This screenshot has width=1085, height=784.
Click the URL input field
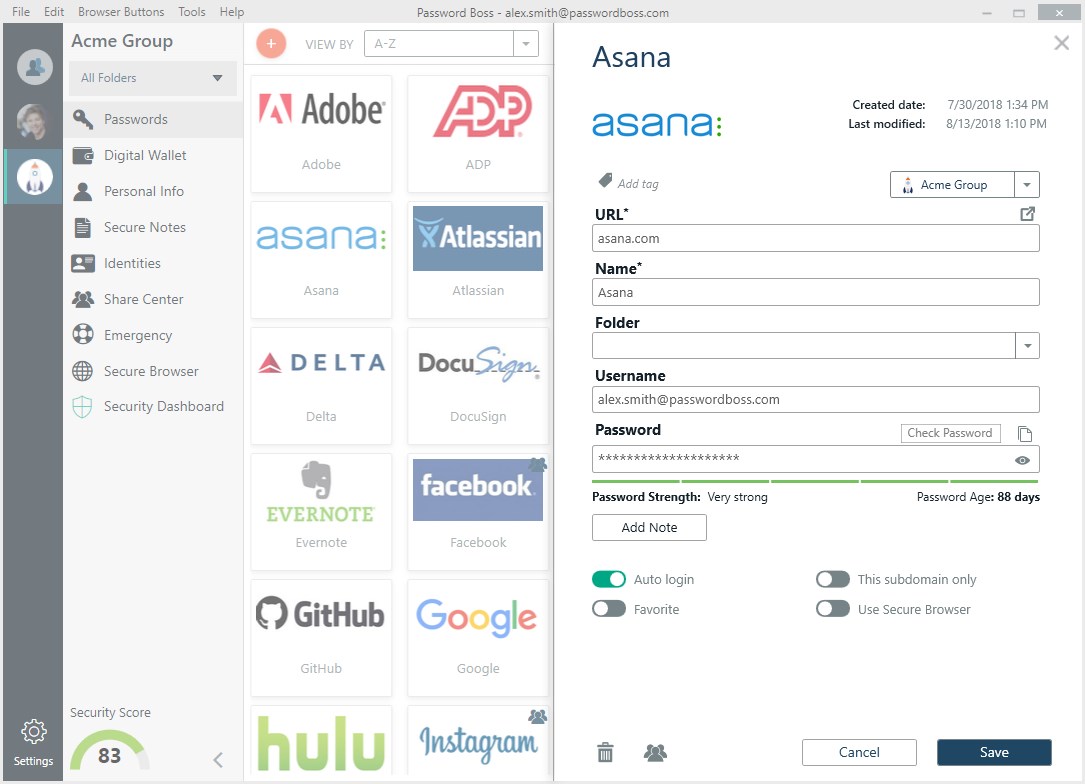[x=815, y=238]
